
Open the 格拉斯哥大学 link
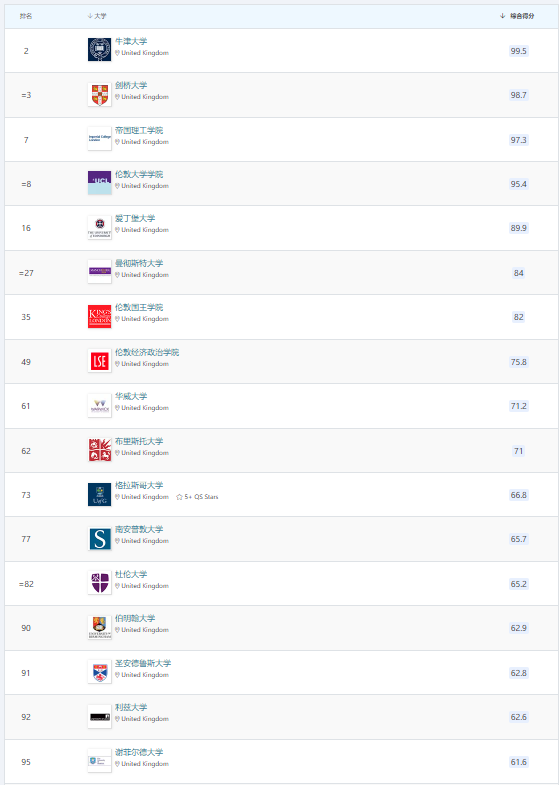139,486
